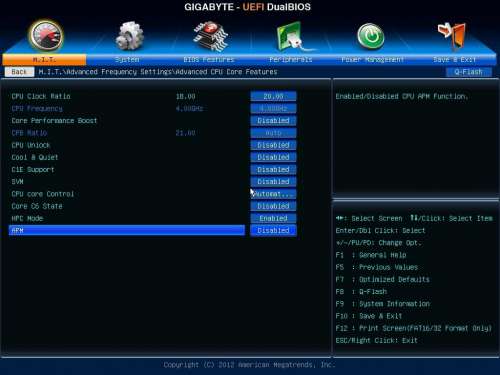Open the Save & Exit tab
Screen dimensions: 500x375
454,60
